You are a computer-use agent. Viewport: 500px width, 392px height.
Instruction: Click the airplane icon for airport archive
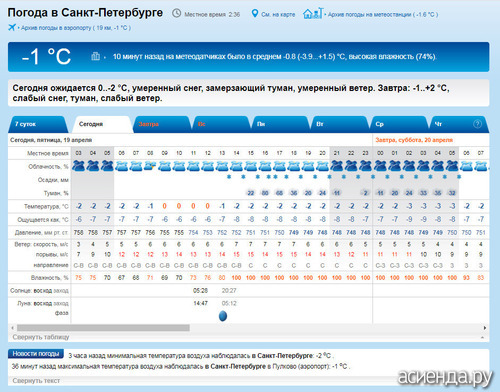tap(12, 27)
